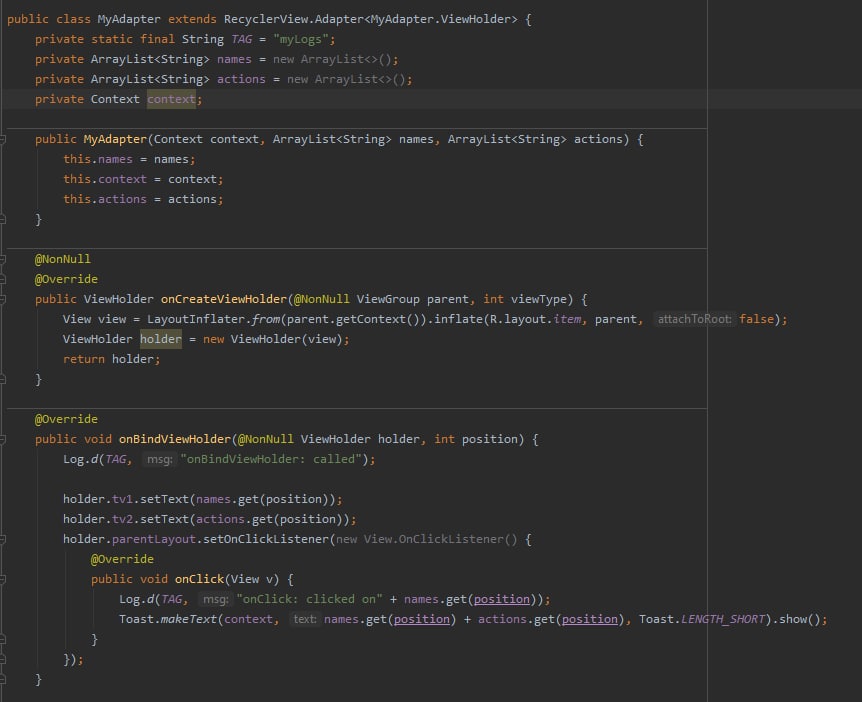Image resolution: width=862 pixels, height=702 pixels.
Task: Click the attachToRoot parameter hint
Action: [x=695, y=319]
